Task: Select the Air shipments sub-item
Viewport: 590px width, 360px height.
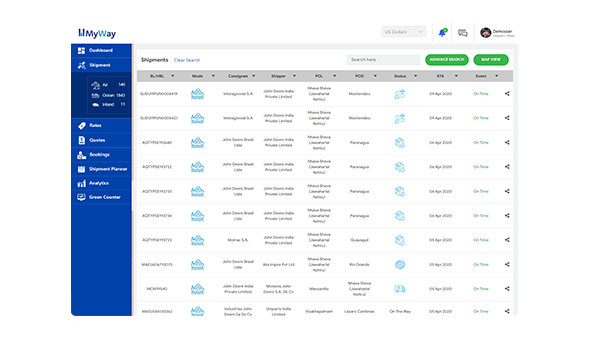Action: (x=108, y=85)
